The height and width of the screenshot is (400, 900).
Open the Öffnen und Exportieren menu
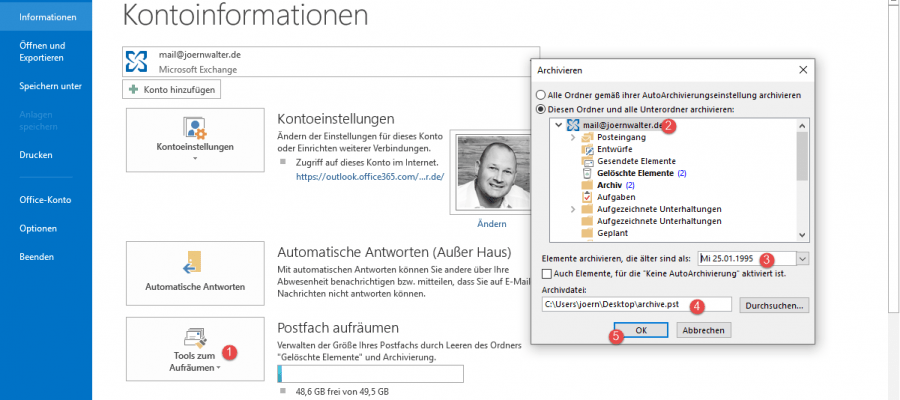42,51
